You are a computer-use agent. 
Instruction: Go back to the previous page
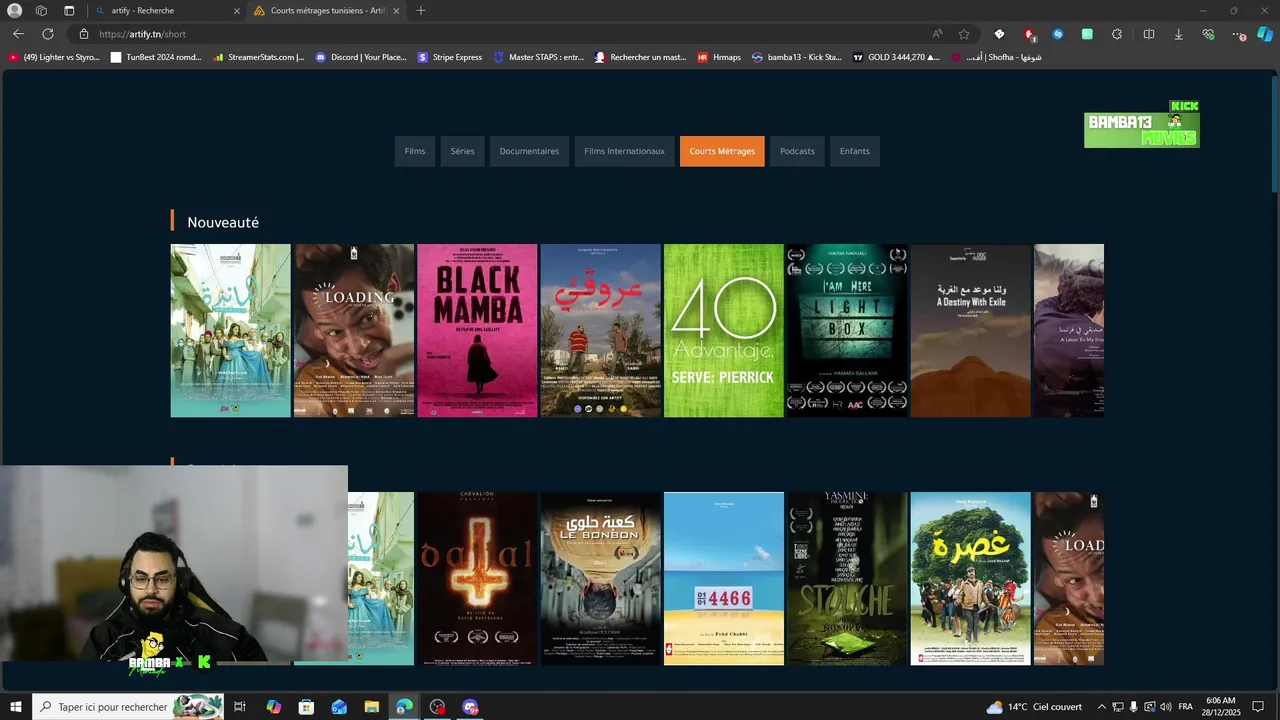(18, 34)
